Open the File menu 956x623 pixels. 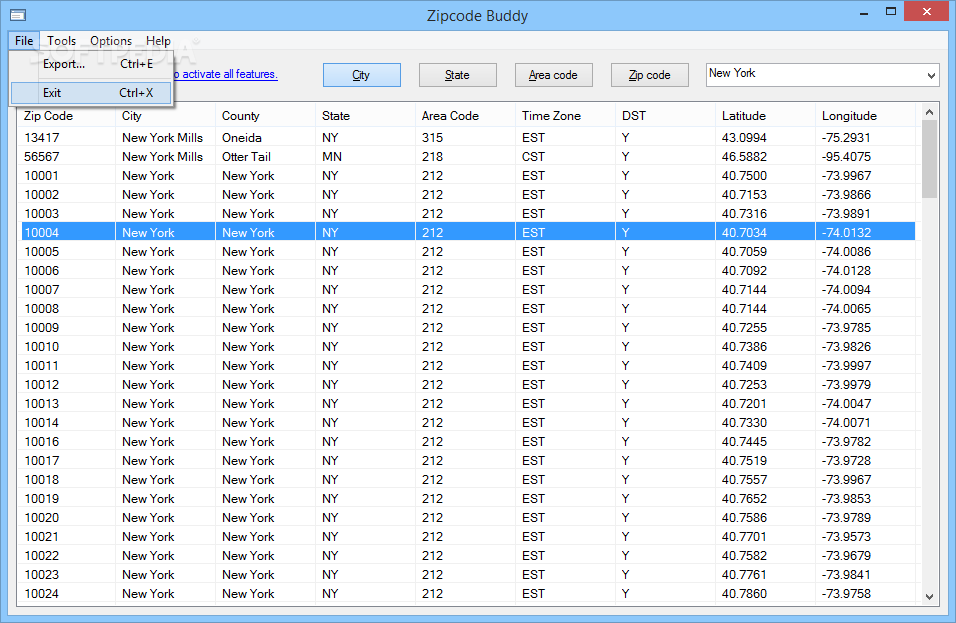(x=24, y=41)
